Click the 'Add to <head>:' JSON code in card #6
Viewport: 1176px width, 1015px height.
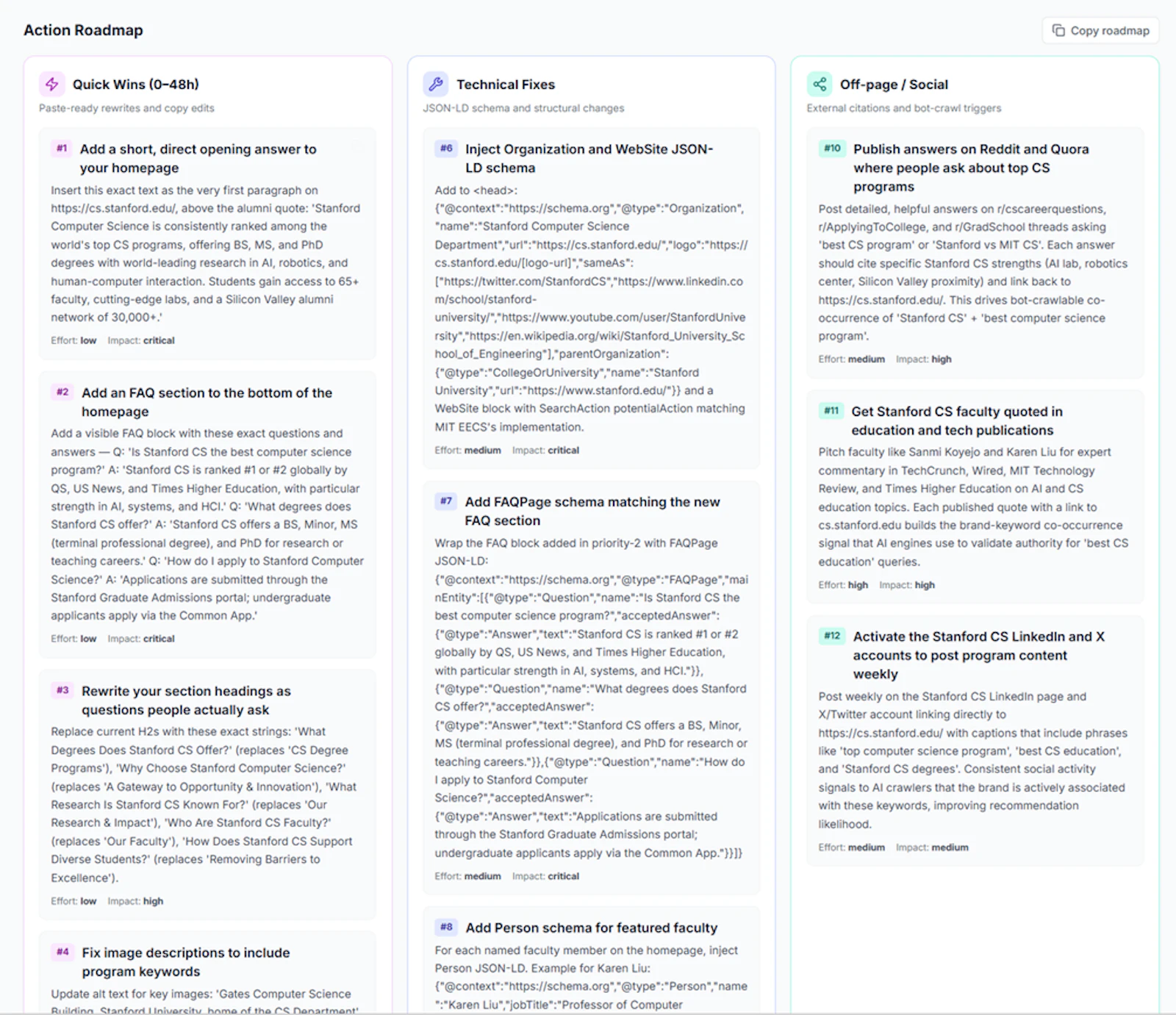coord(591,309)
